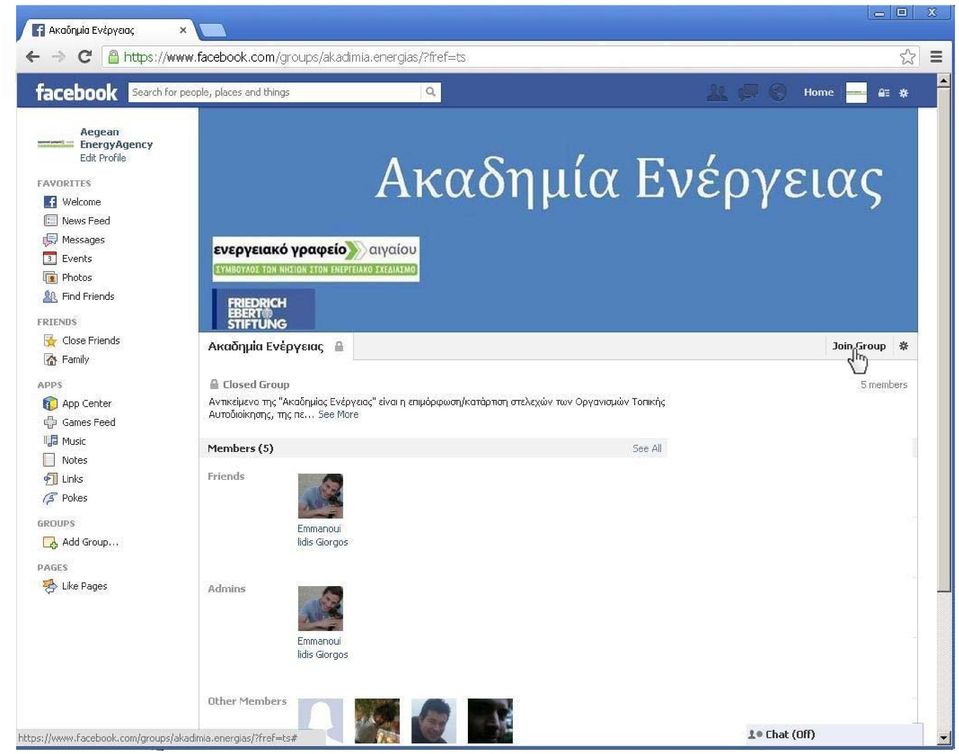Open the Aegean EnergyAgency profile name
The width and height of the screenshot is (959, 754).
[116, 138]
